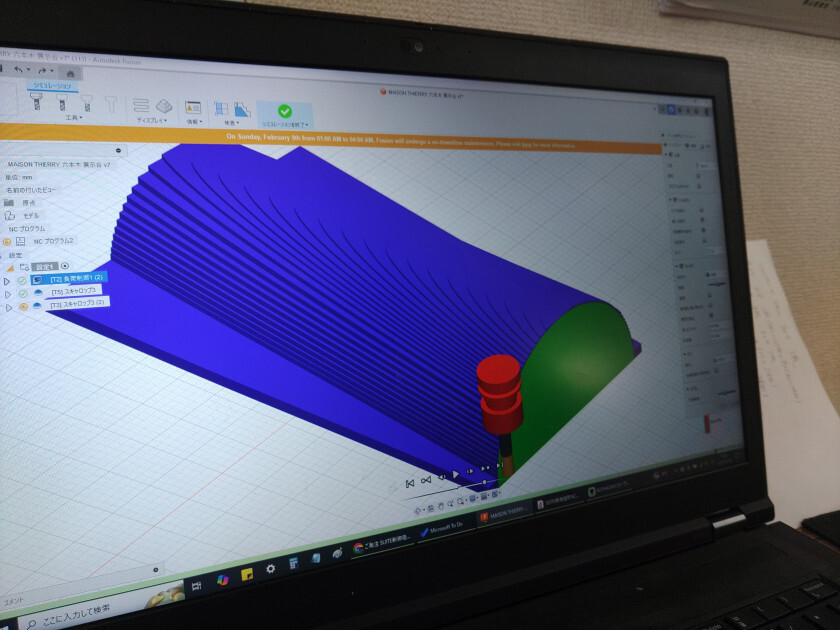Image resolution: width=840 pixels, height=630 pixels.
Task: Toggle the radio dot next to 設定1
Action: coord(66,266)
